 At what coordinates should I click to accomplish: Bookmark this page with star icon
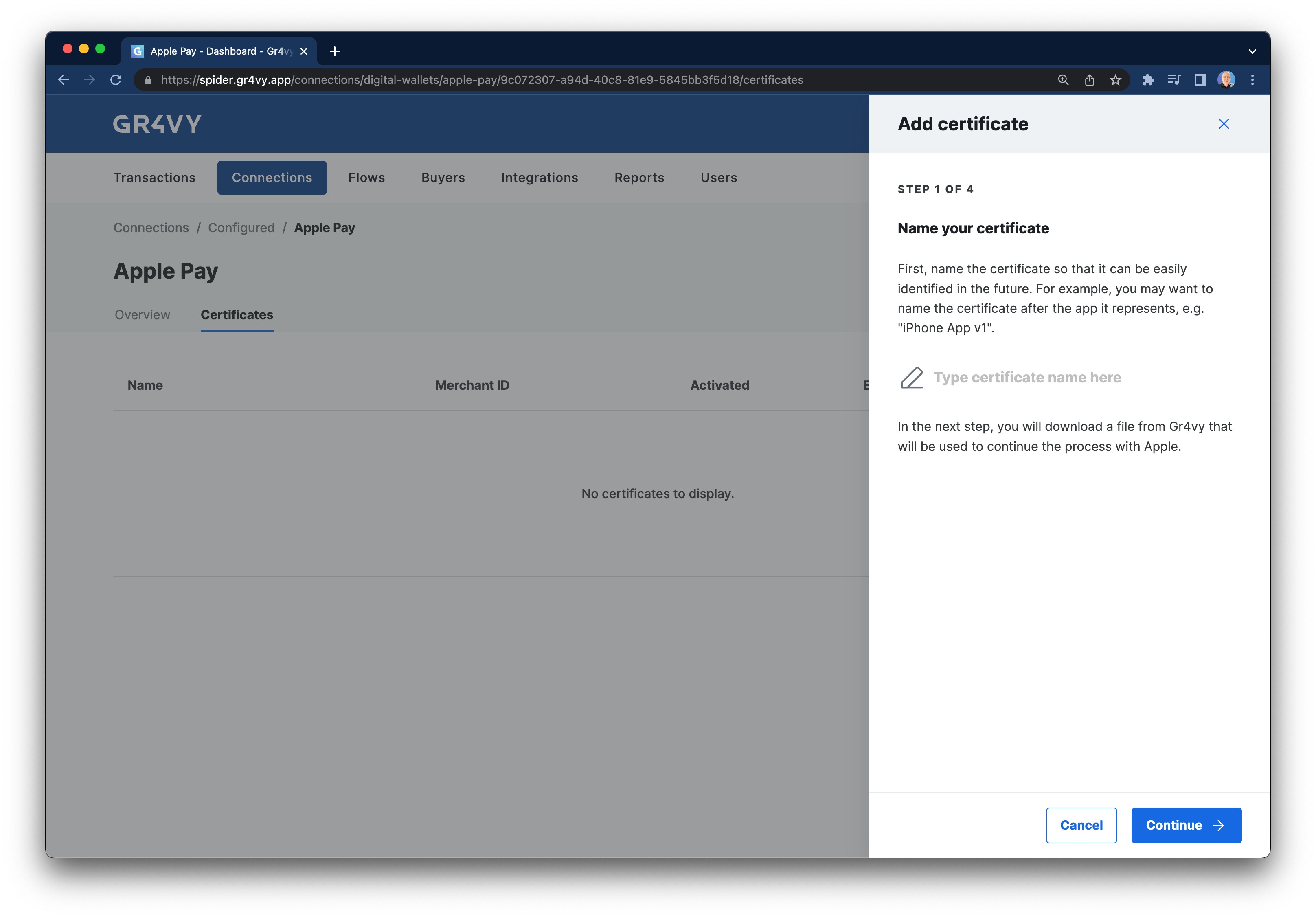click(1115, 80)
